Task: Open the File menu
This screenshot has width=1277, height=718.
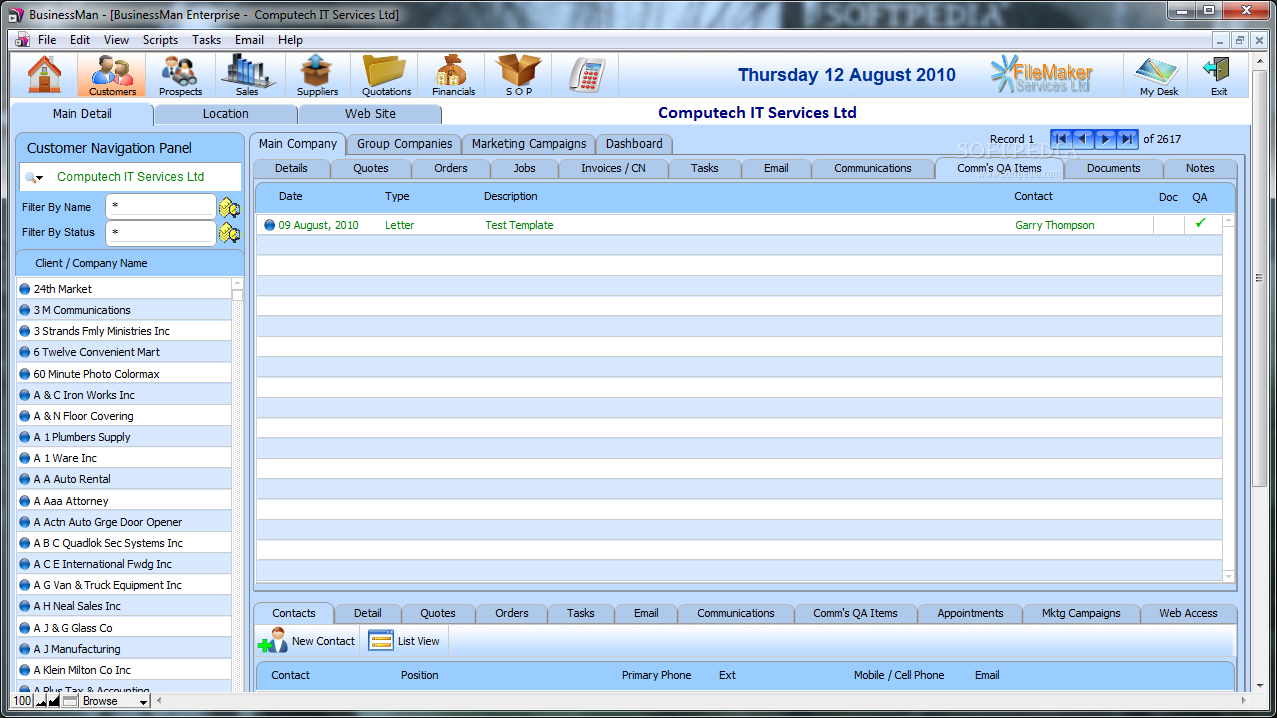Action: [47, 40]
